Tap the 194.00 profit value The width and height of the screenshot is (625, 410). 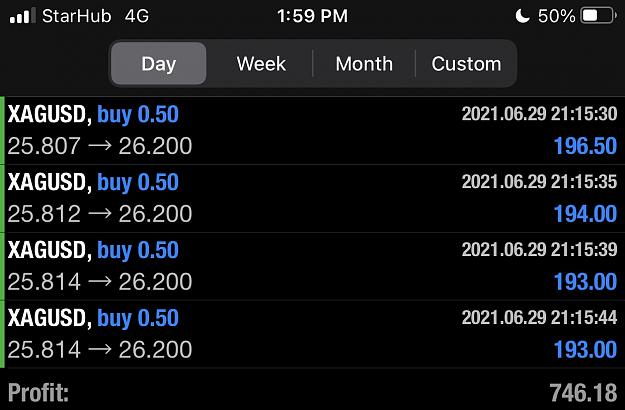tap(586, 214)
